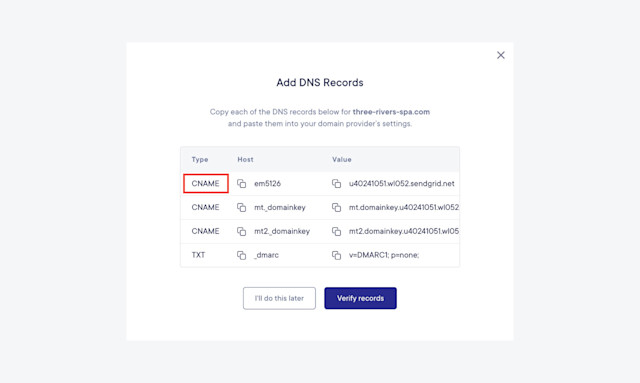Copy the mt.domainkey.u40241051 value
The image size is (640, 383).
[336, 207]
